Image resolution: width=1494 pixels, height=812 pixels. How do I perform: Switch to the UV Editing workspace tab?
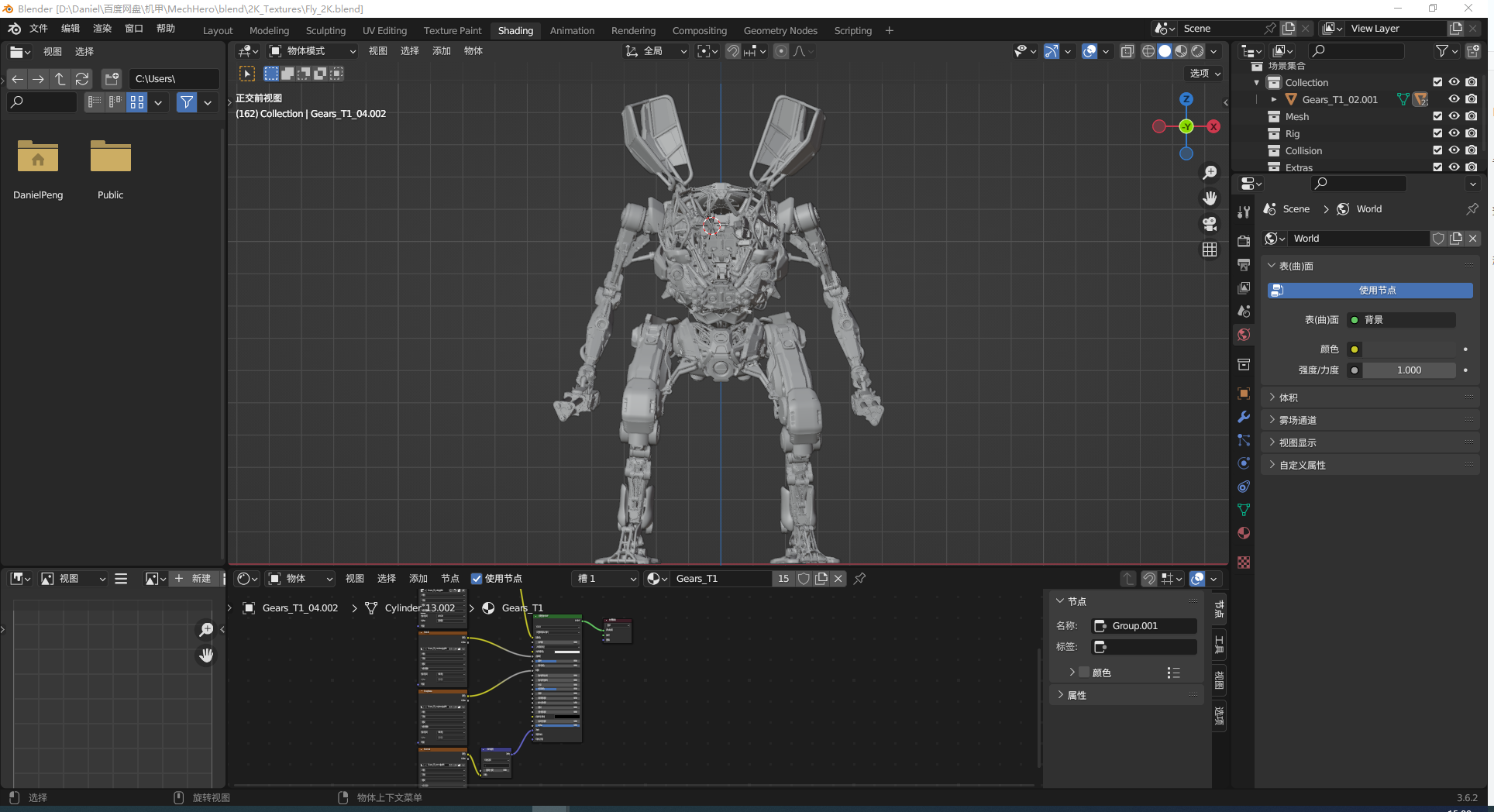384,31
